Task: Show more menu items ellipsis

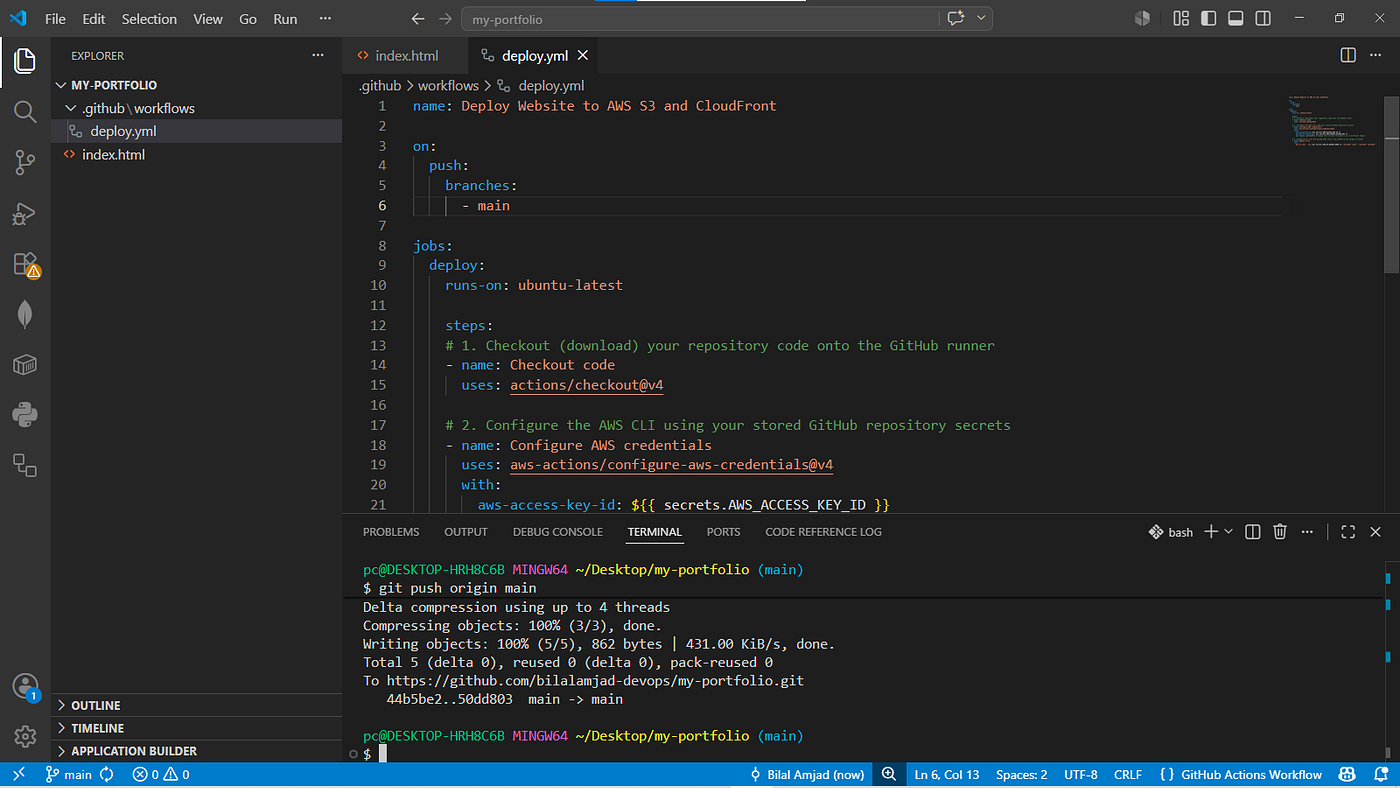Action: (325, 19)
